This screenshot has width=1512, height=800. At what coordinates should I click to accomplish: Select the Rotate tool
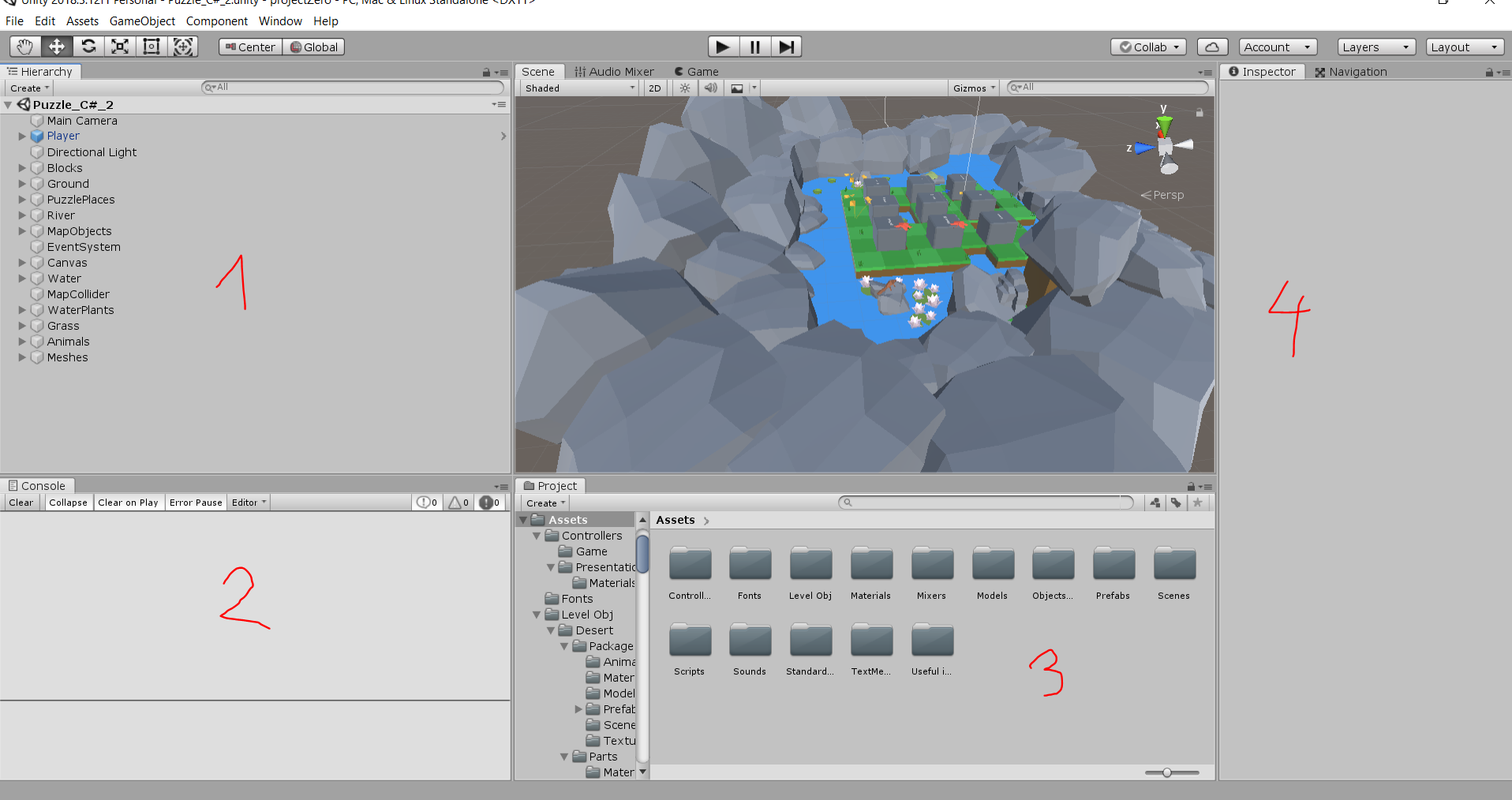[x=88, y=47]
